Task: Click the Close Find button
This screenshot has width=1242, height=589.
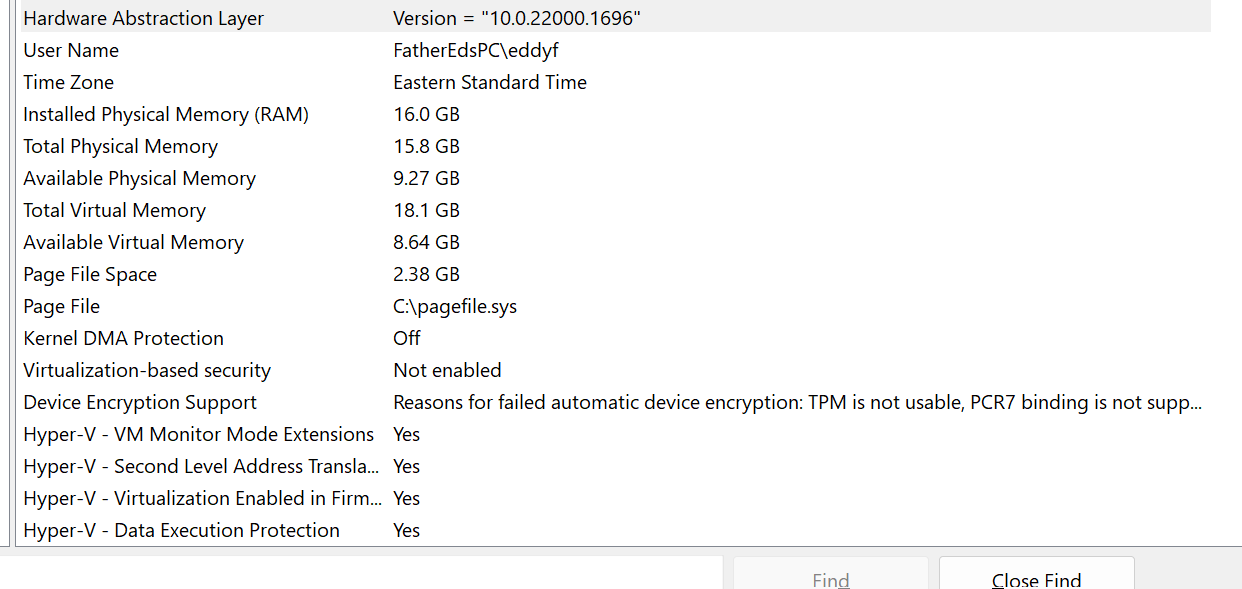Action: click(1036, 579)
